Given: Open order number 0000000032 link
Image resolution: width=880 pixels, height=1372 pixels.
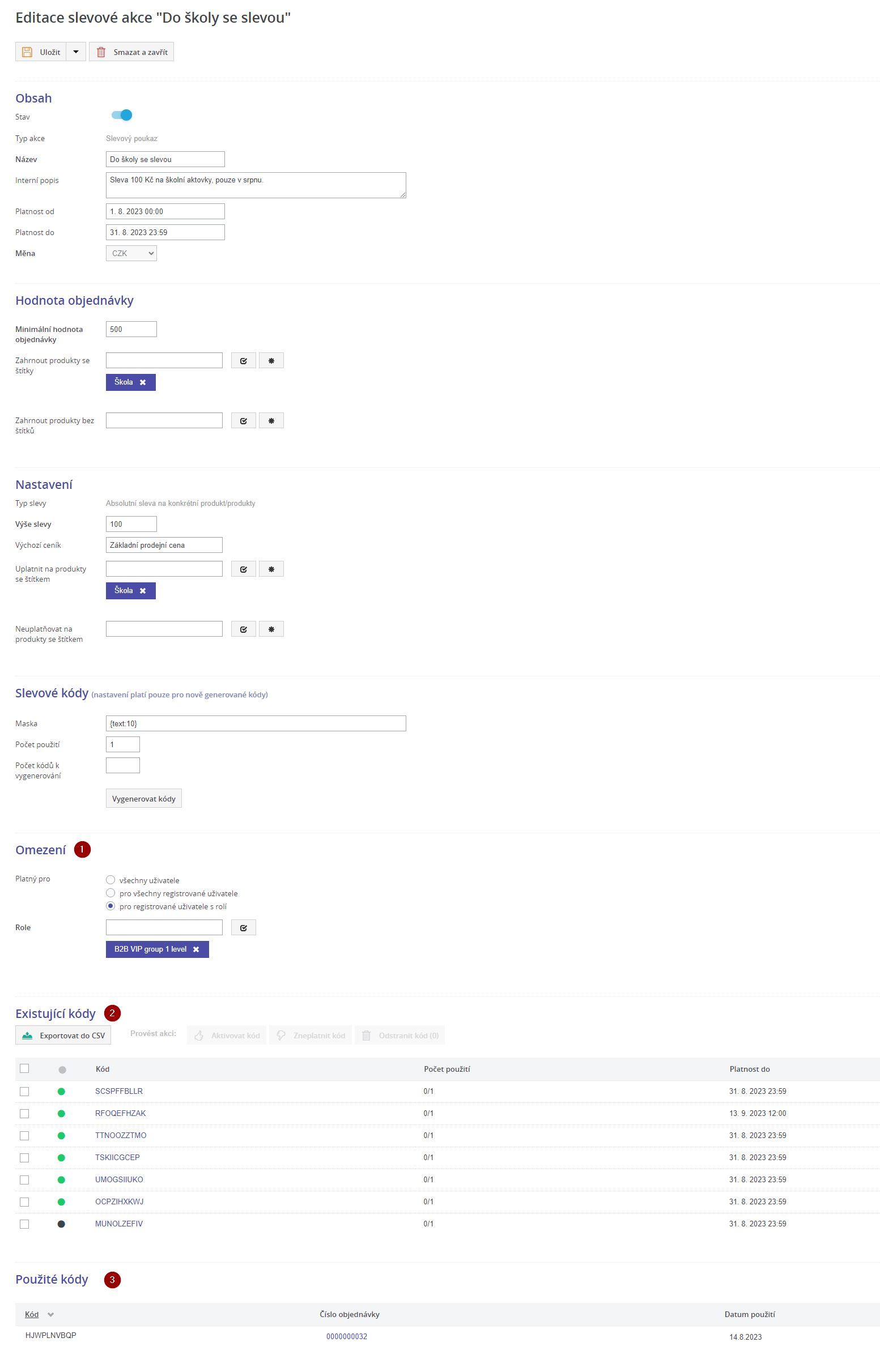Looking at the screenshot, I should pyautogui.click(x=346, y=1336).
